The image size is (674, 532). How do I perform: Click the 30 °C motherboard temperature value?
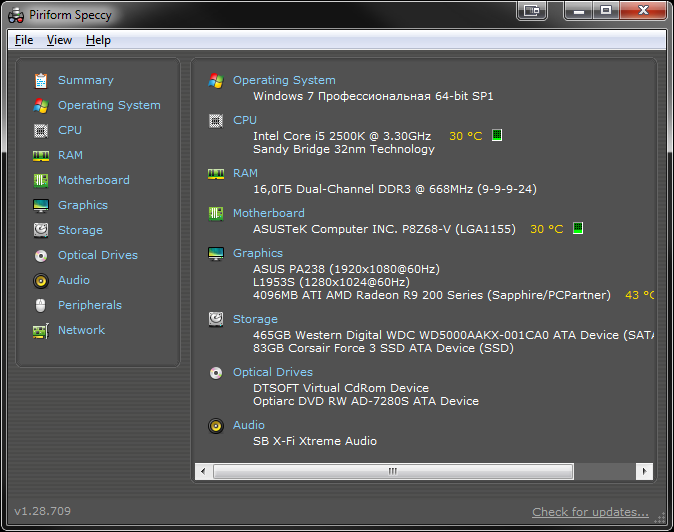pos(546,229)
